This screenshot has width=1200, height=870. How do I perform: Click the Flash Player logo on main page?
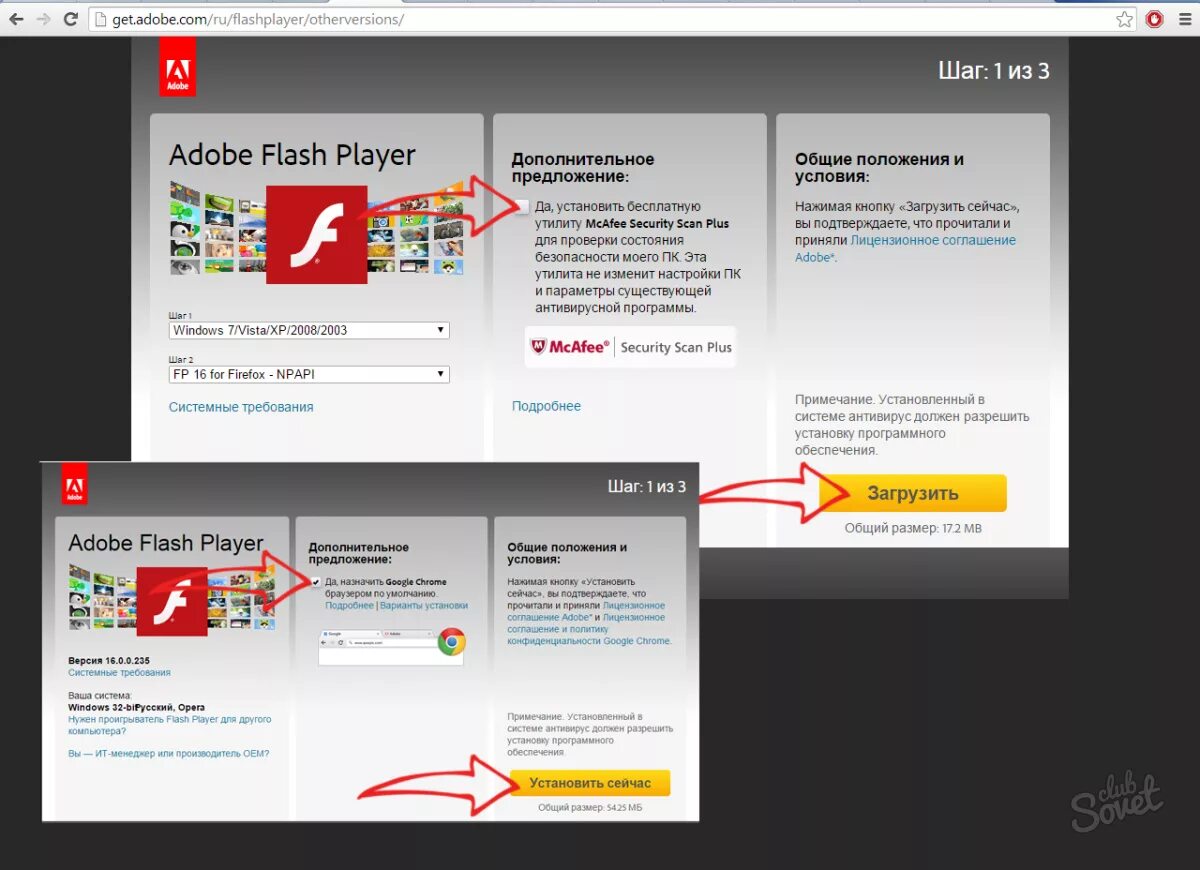click(317, 235)
